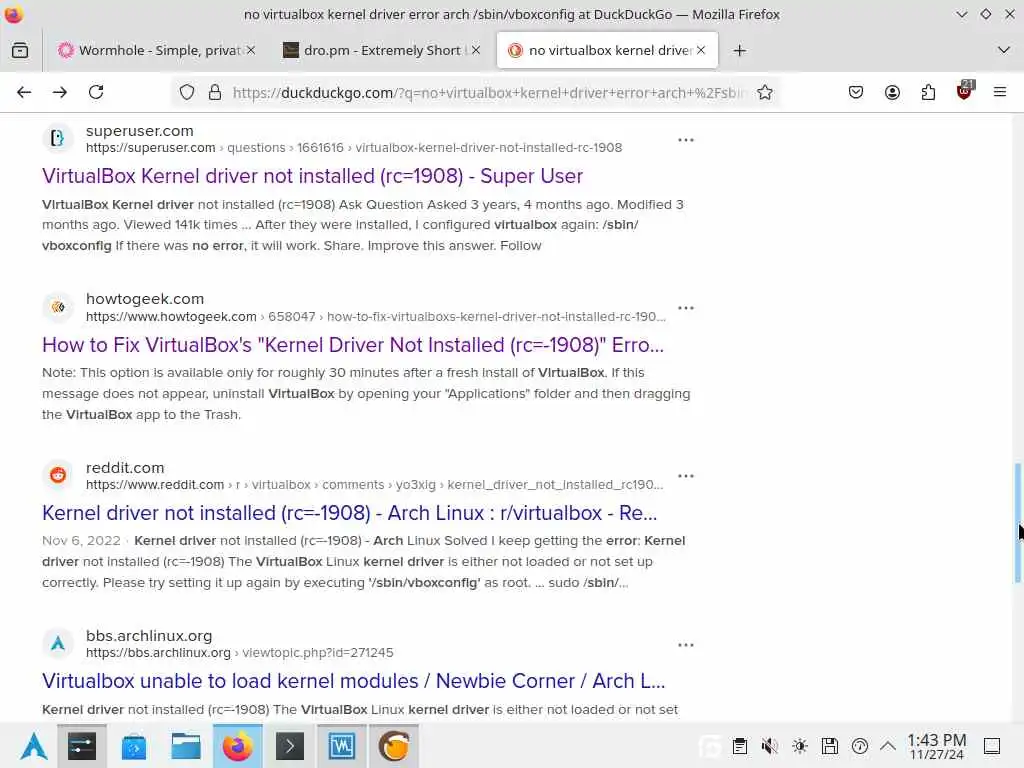Toggle the muted volume tray icon
1024x768 pixels.
pyautogui.click(x=769, y=746)
